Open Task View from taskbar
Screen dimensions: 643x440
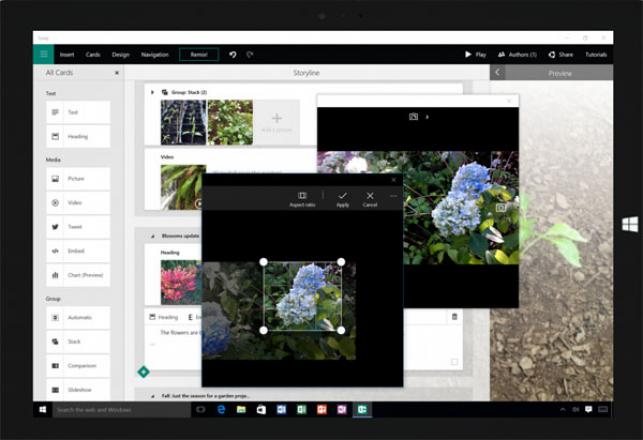(201, 409)
